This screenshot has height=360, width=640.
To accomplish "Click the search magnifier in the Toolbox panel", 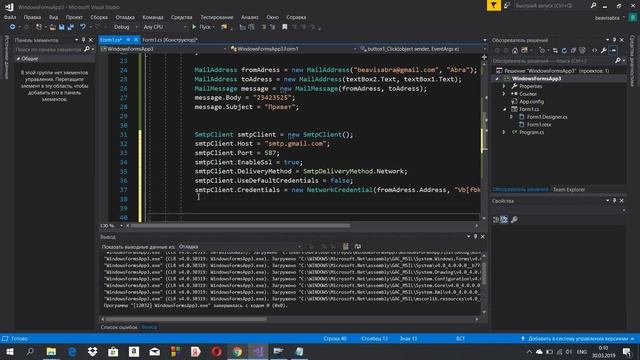I will click(87, 49).
